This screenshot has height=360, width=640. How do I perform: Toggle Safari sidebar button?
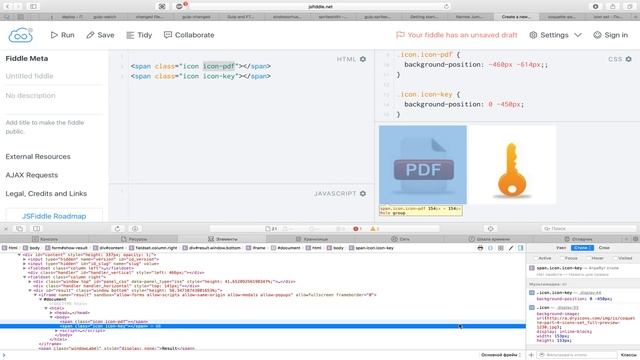pos(33,7)
